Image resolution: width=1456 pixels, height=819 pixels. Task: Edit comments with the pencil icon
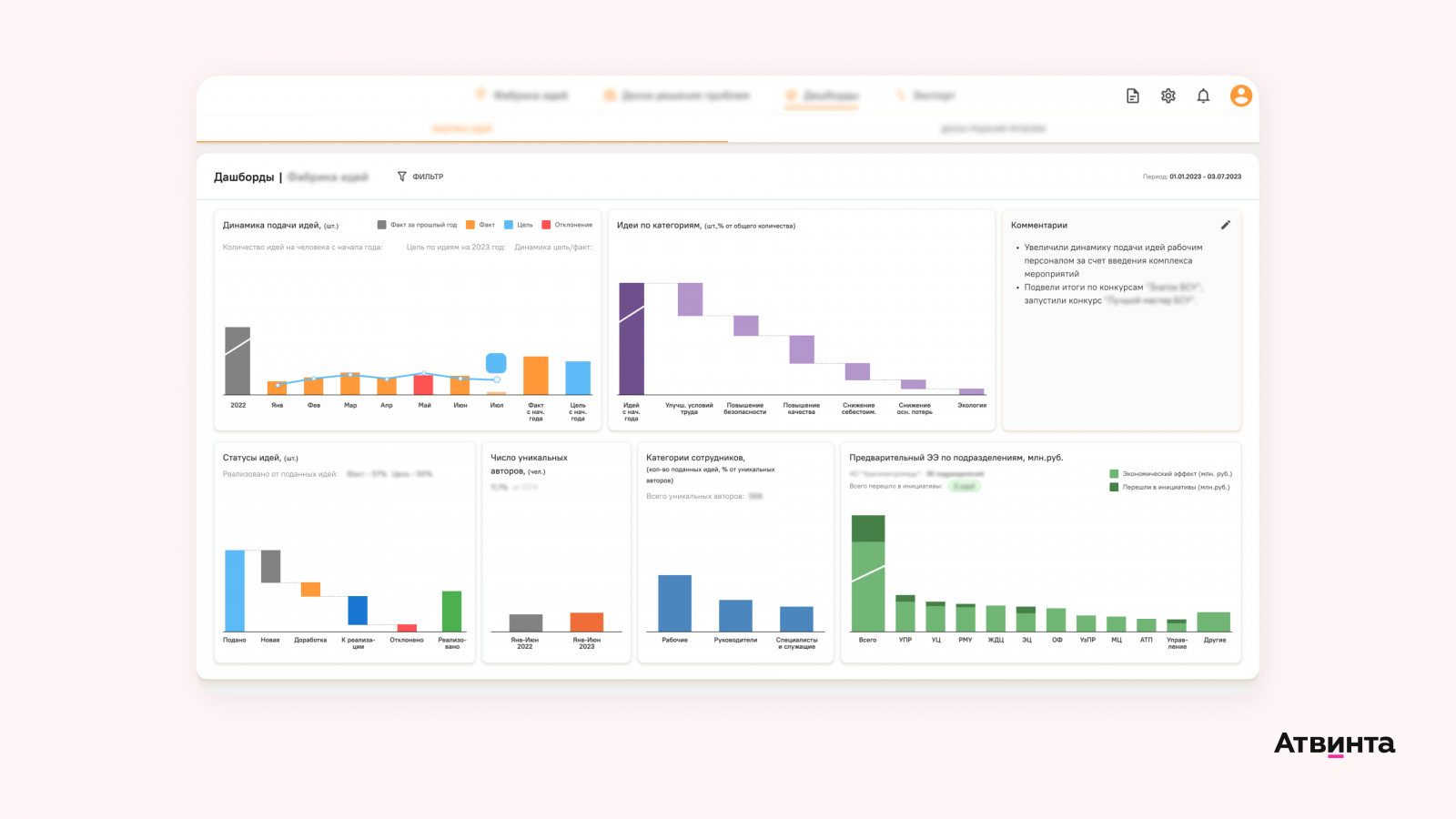click(1226, 225)
